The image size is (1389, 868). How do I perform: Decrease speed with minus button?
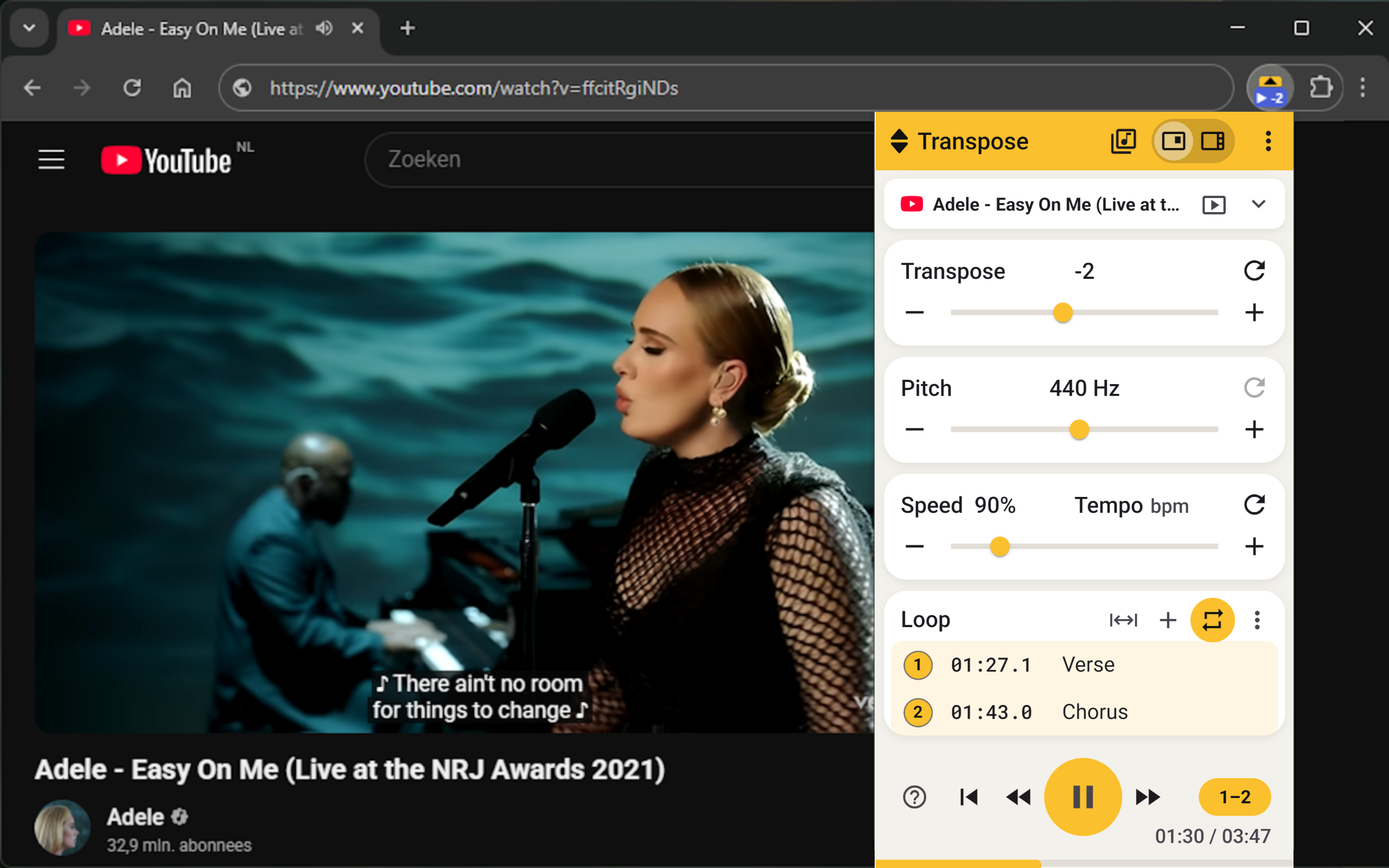point(914,546)
